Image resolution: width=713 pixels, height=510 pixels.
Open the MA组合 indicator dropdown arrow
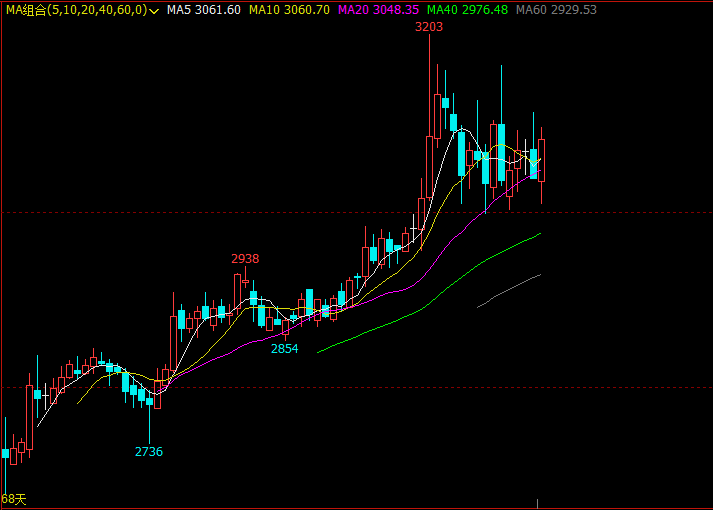point(155,11)
